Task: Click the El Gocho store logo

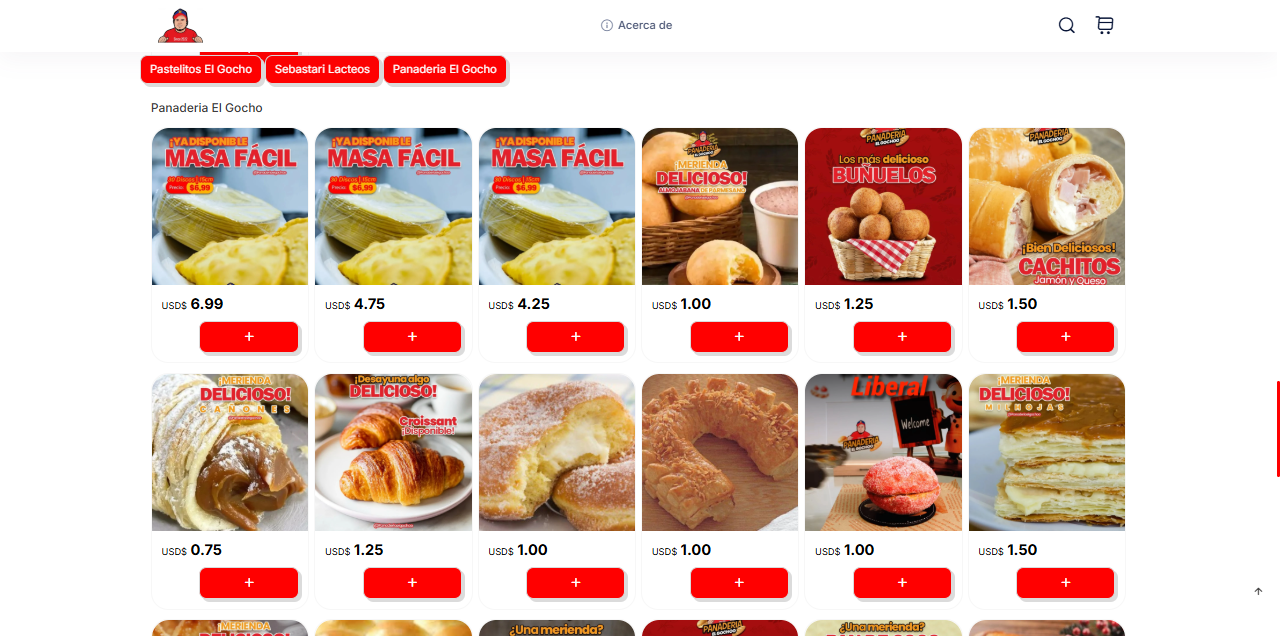Action: point(180,26)
